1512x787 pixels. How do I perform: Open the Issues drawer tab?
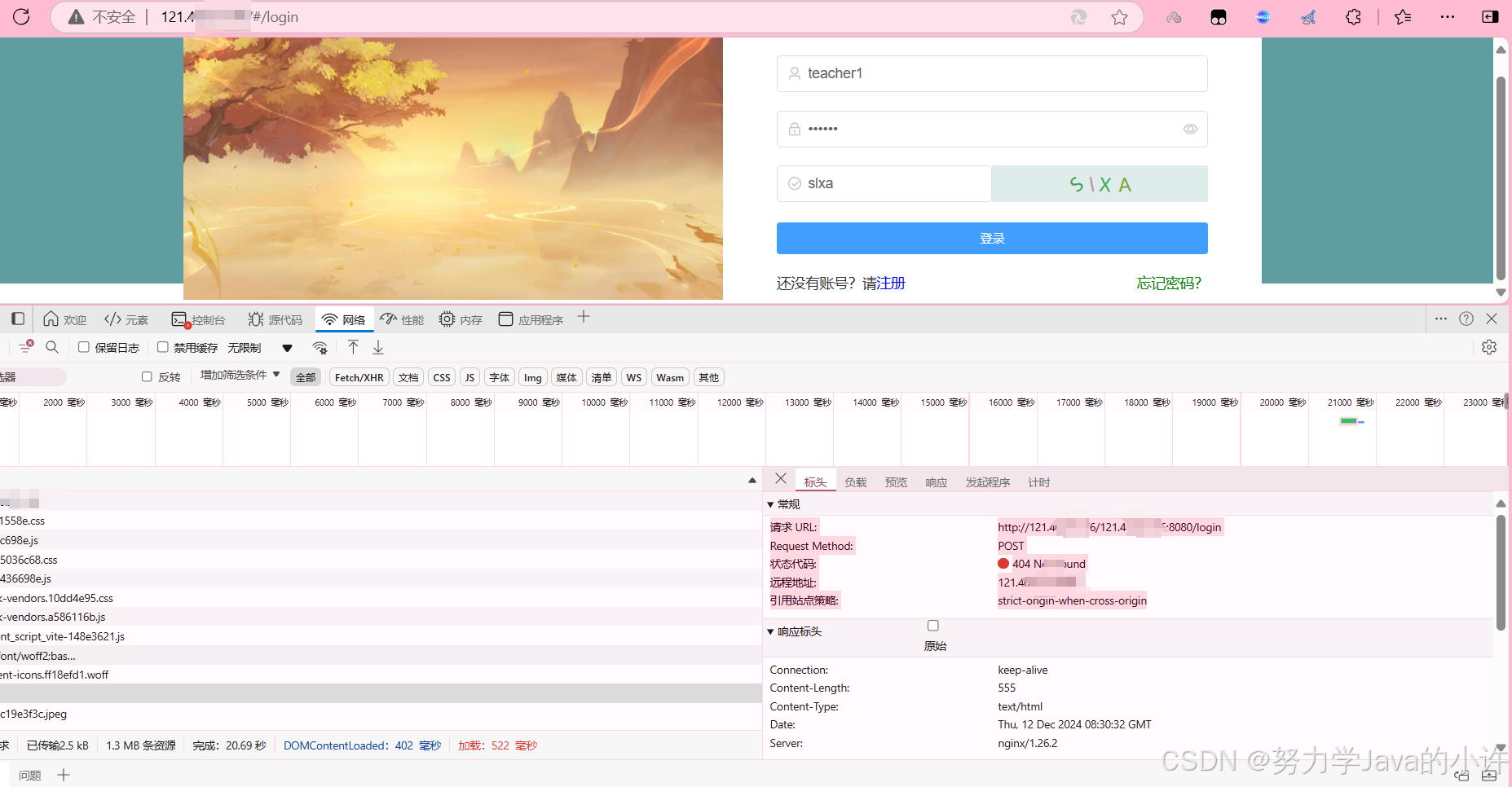tap(30, 775)
